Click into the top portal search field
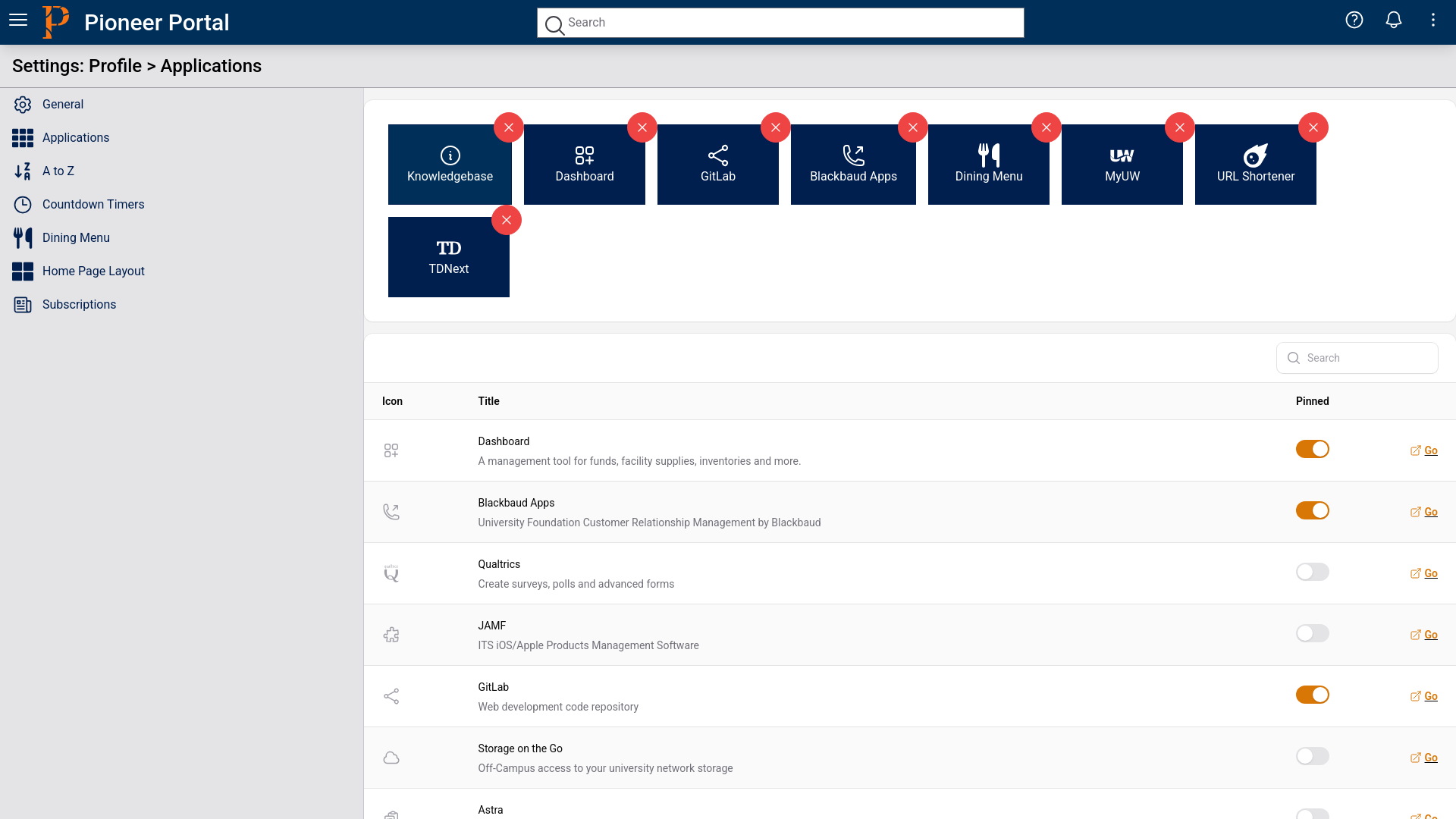The width and height of the screenshot is (1456, 819). [780, 23]
